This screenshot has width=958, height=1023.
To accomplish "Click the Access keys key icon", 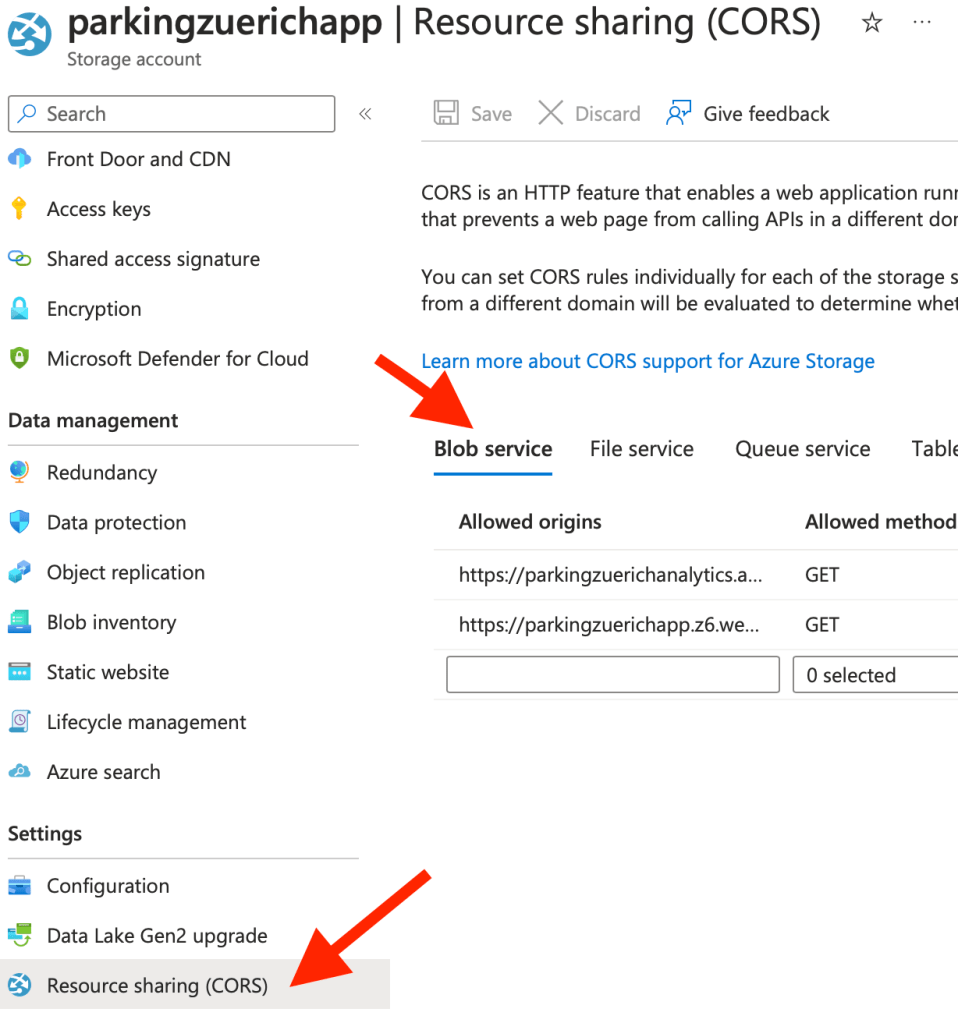I will [x=19, y=209].
